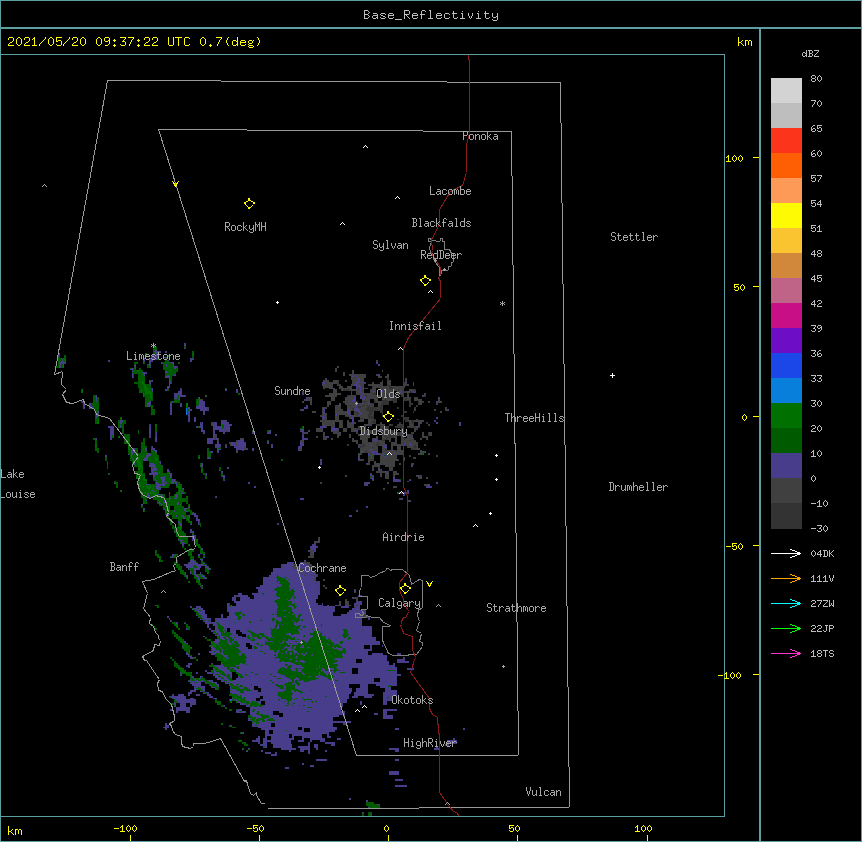Select the green 22JP arrow in legend
Viewport: 862px width, 842px height.
[786, 628]
